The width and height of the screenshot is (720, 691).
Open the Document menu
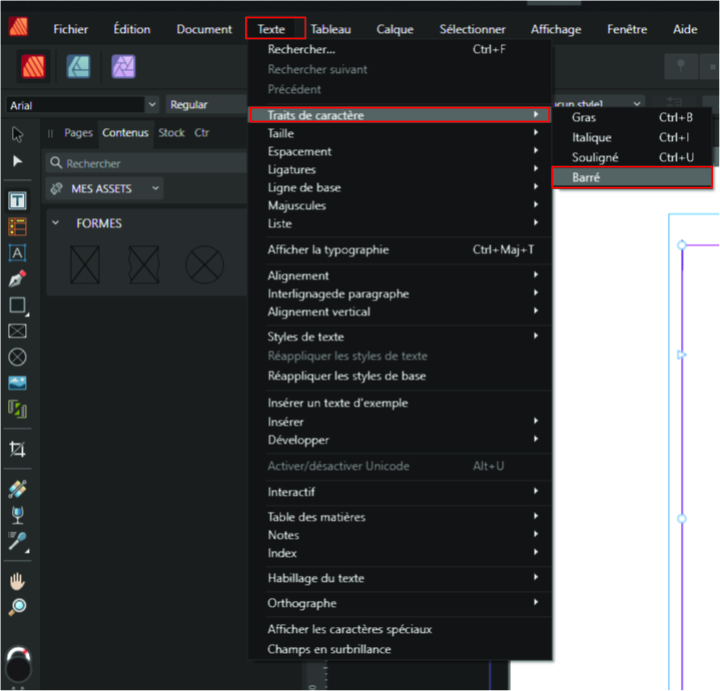(204, 29)
